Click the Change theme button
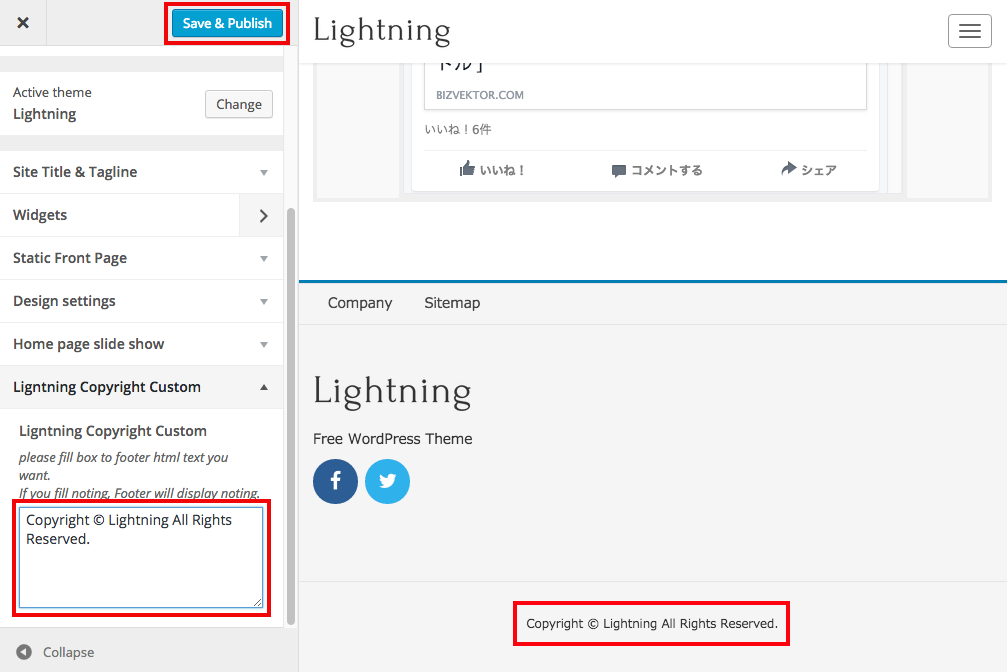 tap(239, 104)
